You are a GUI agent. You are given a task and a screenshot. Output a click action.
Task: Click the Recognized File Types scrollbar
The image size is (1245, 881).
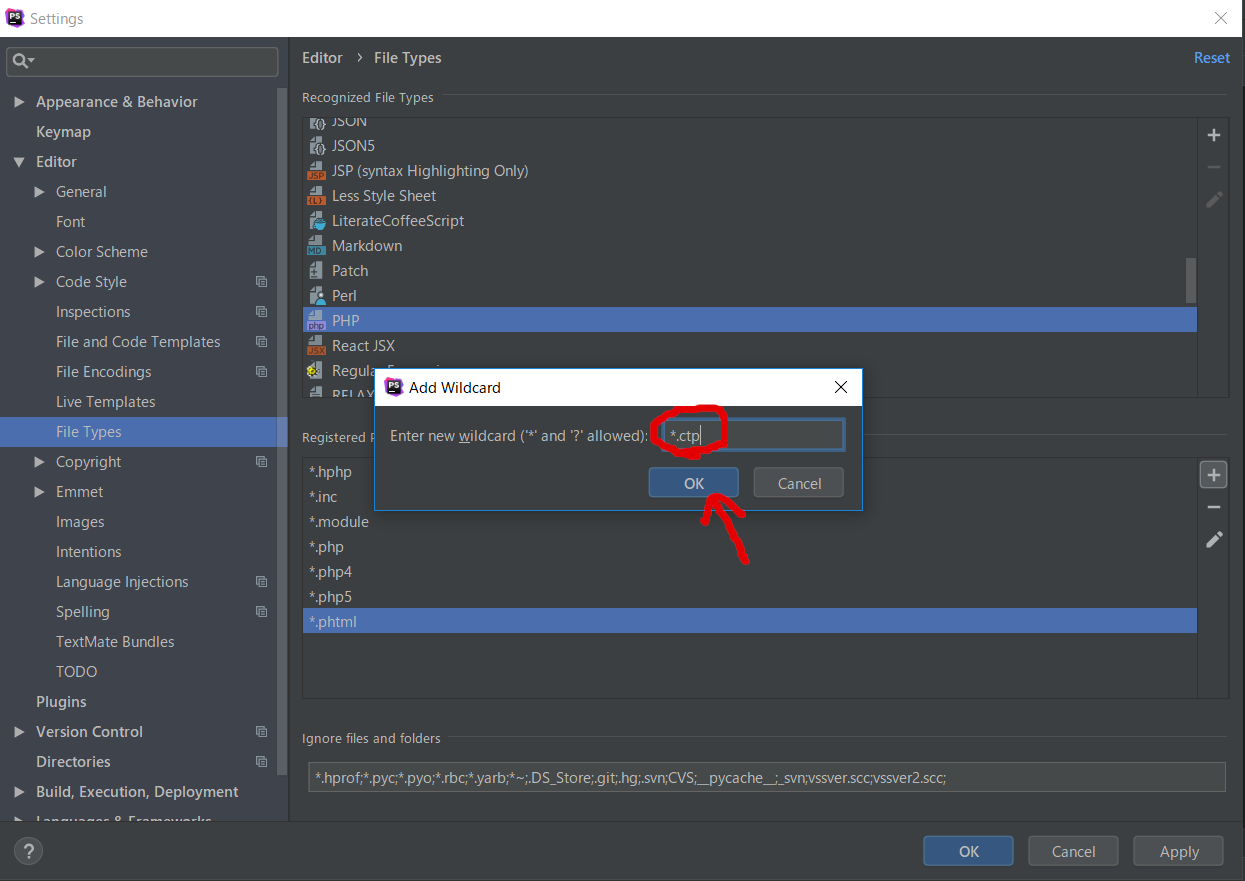click(x=1190, y=280)
